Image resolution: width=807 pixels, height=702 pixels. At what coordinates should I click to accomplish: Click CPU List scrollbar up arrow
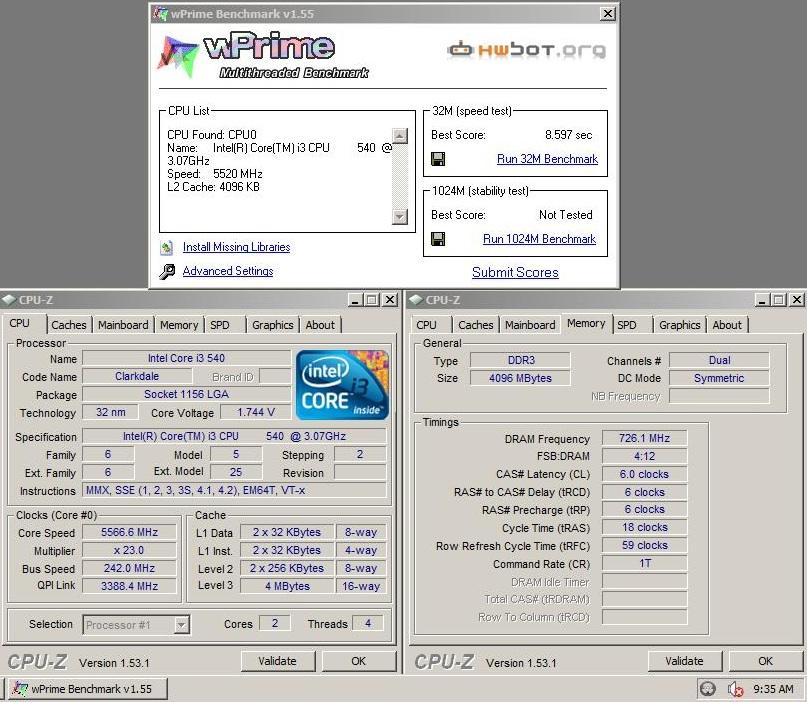click(x=400, y=136)
